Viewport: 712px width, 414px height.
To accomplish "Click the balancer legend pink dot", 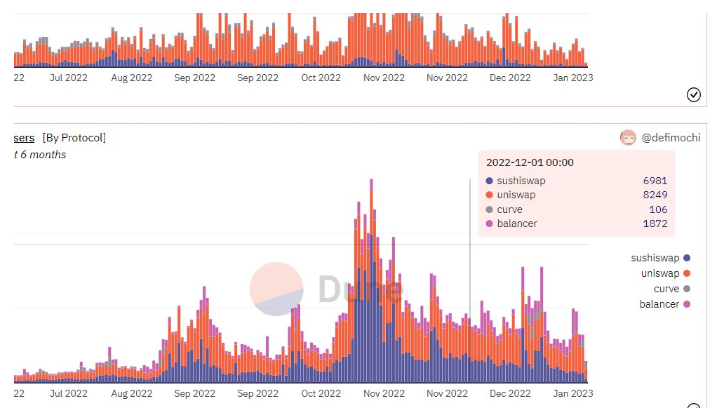I will [x=687, y=304].
